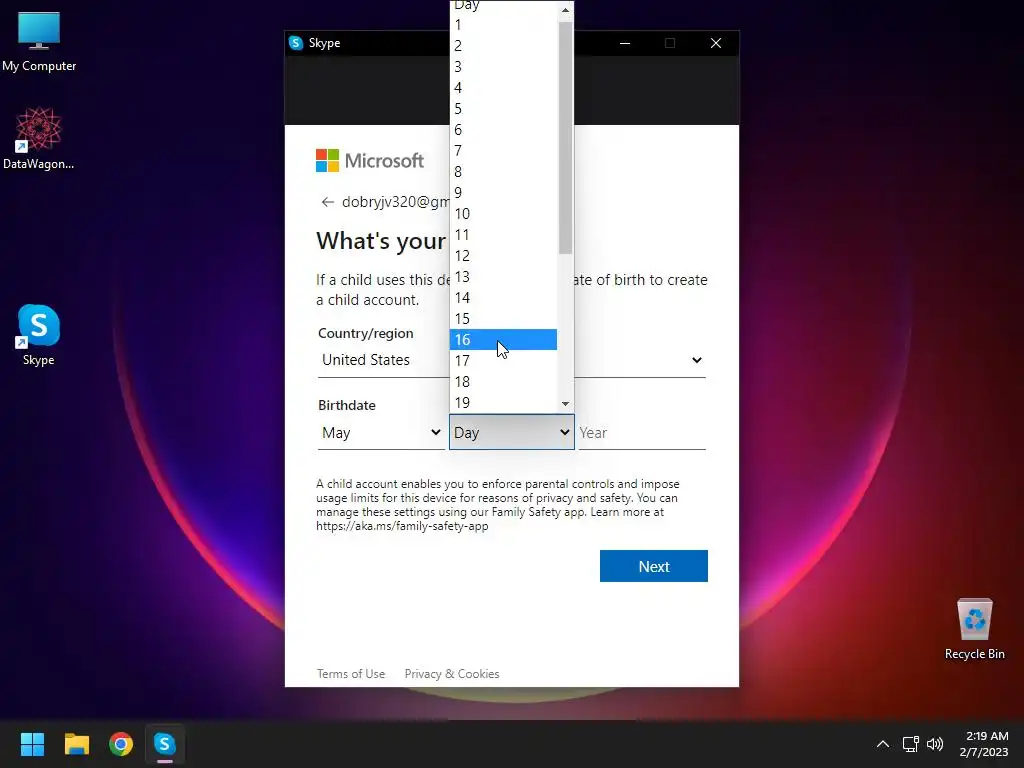Image resolution: width=1024 pixels, height=768 pixels.
Task: Open volume control tray icon
Action: 935,744
